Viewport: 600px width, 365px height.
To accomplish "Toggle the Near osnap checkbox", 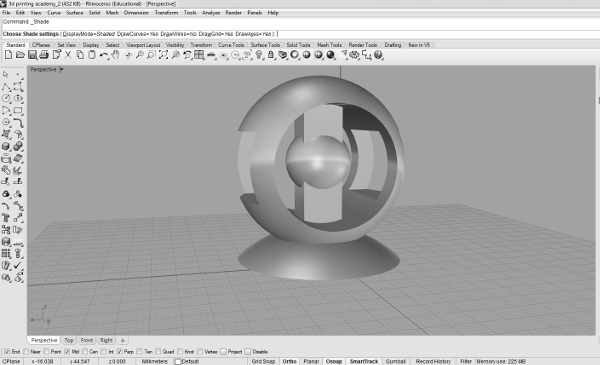I will tap(26, 352).
